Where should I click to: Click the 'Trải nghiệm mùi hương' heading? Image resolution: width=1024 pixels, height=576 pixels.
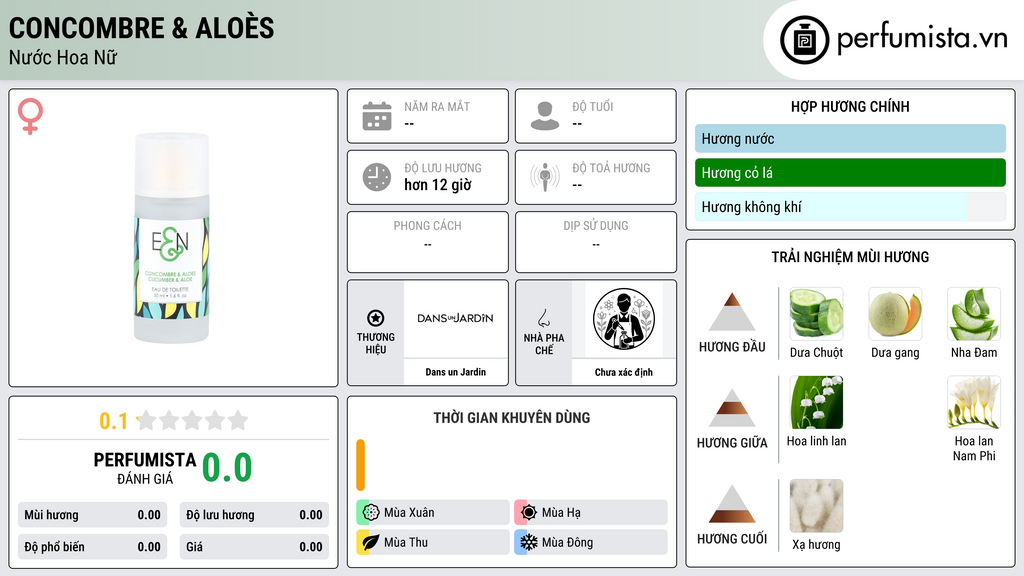tap(850, 257)
